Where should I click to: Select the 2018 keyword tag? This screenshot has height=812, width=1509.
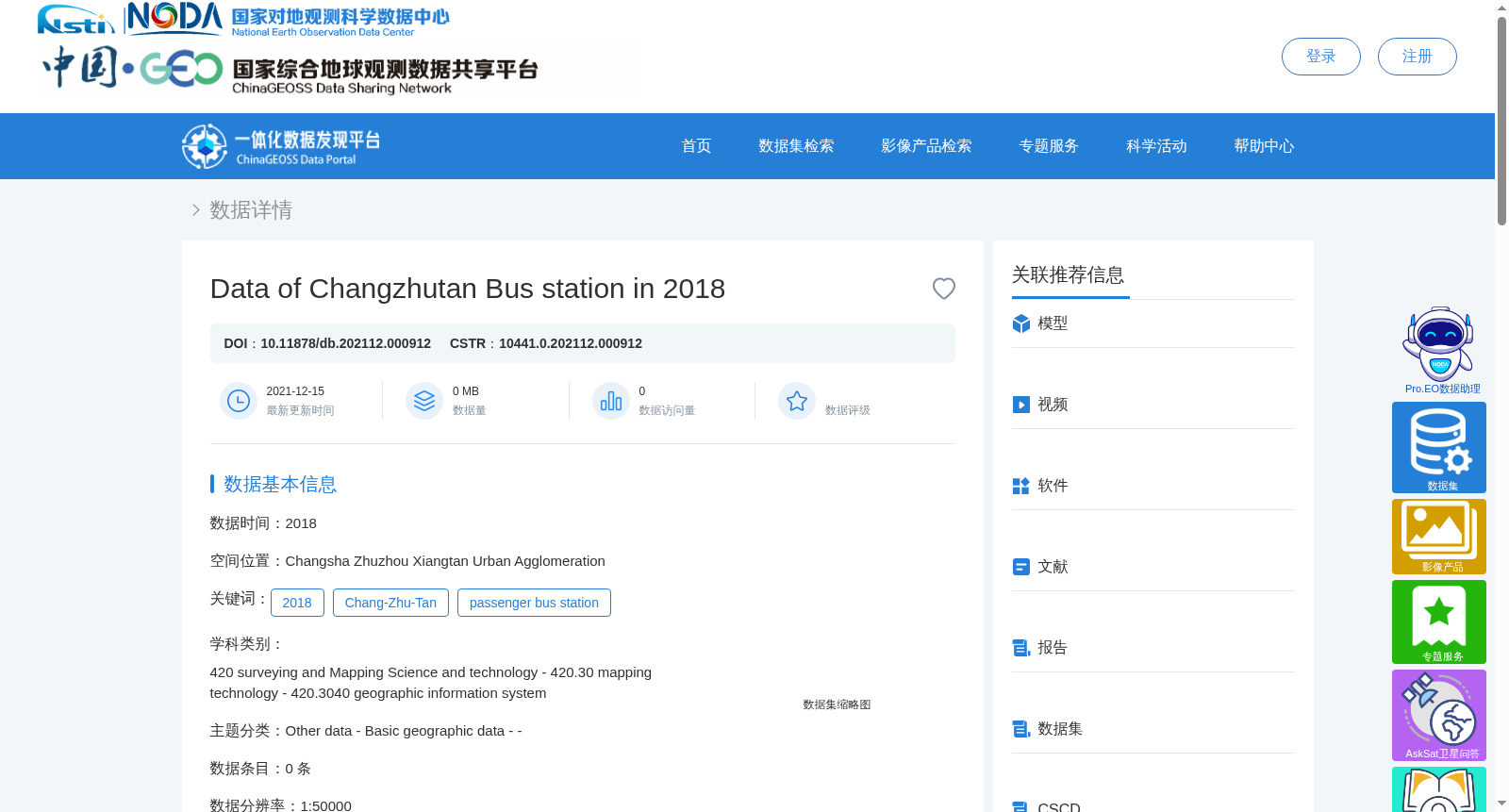click(297, 603)
